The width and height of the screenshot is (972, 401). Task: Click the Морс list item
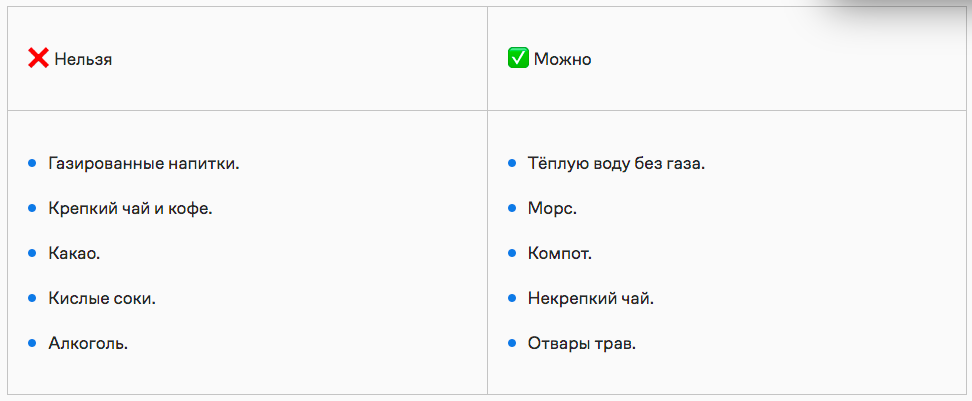(552, 208)
